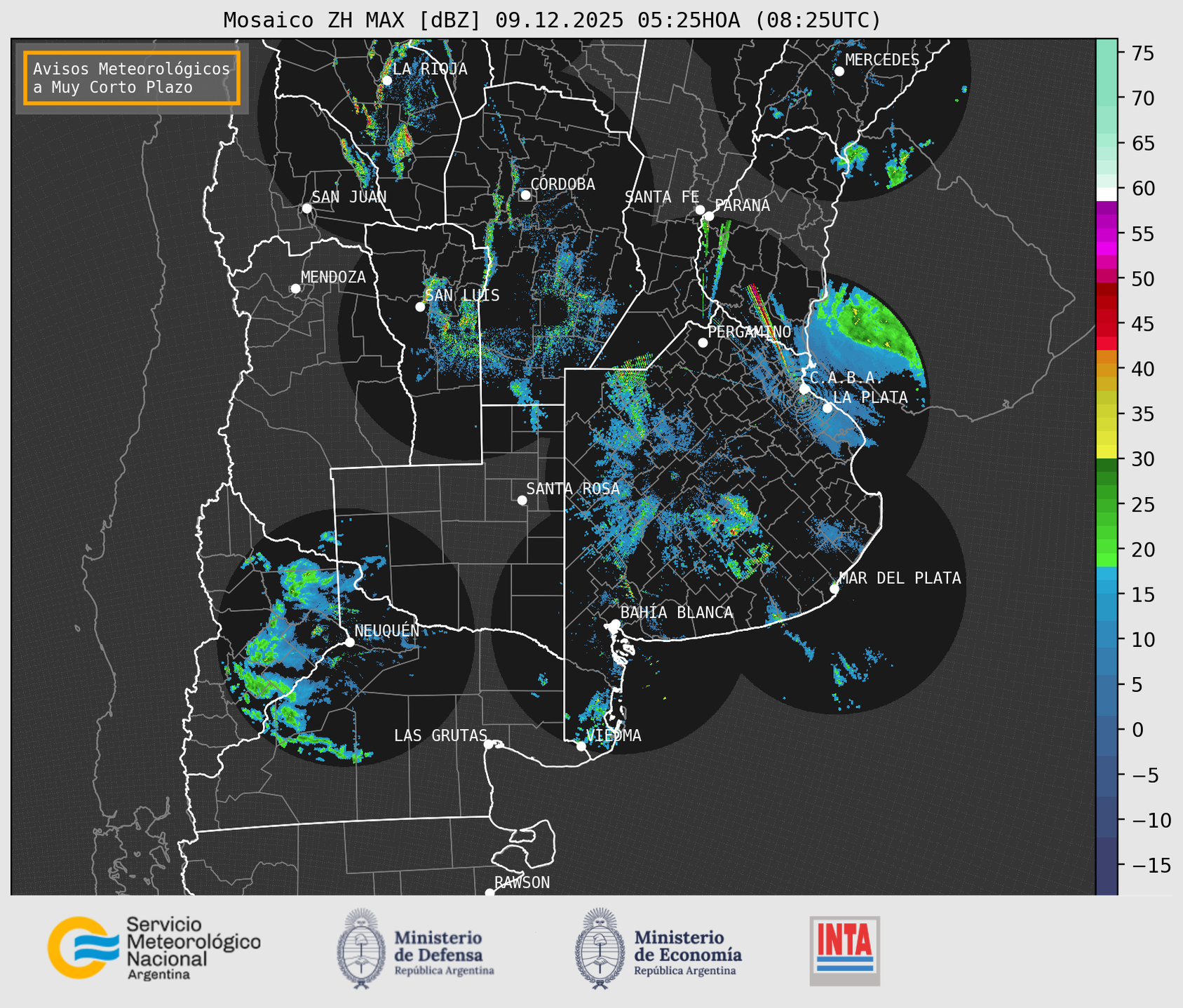The height and width of the screenshot is (1008, 1183).
Task: Click the SAN LUIS city marker dot
Action: pos(420,307)
